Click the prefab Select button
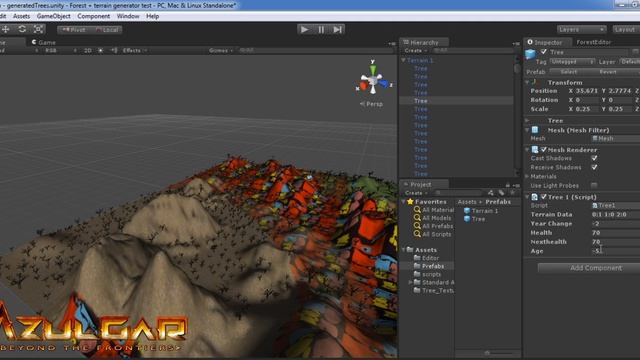Image resolution: width=640 pixels, height=360 pixels. pyautogui.click(x=569, y=72)
